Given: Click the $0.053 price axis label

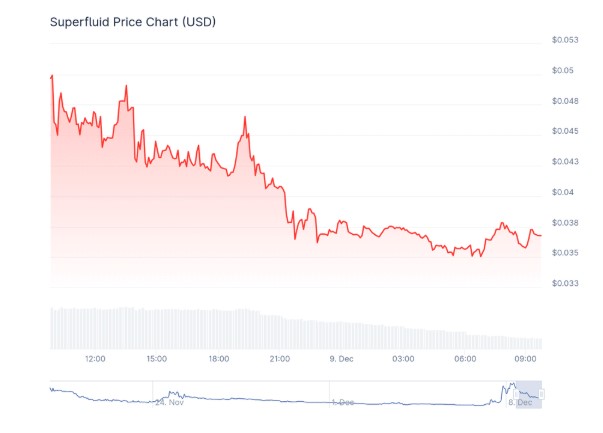Looking at the screenshot, I should (565, 40).
